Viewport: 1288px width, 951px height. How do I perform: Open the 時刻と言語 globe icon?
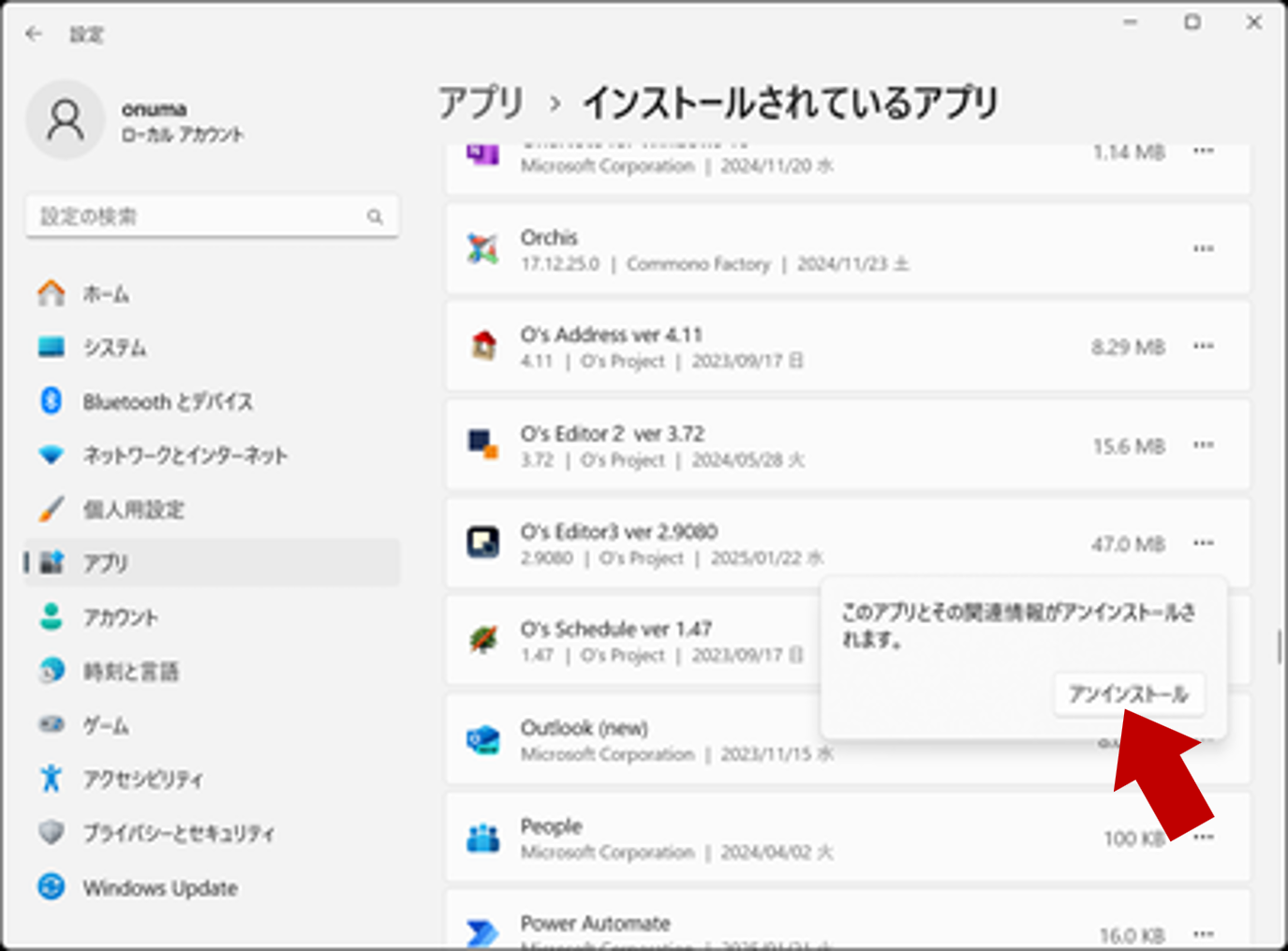coord(52,671)
